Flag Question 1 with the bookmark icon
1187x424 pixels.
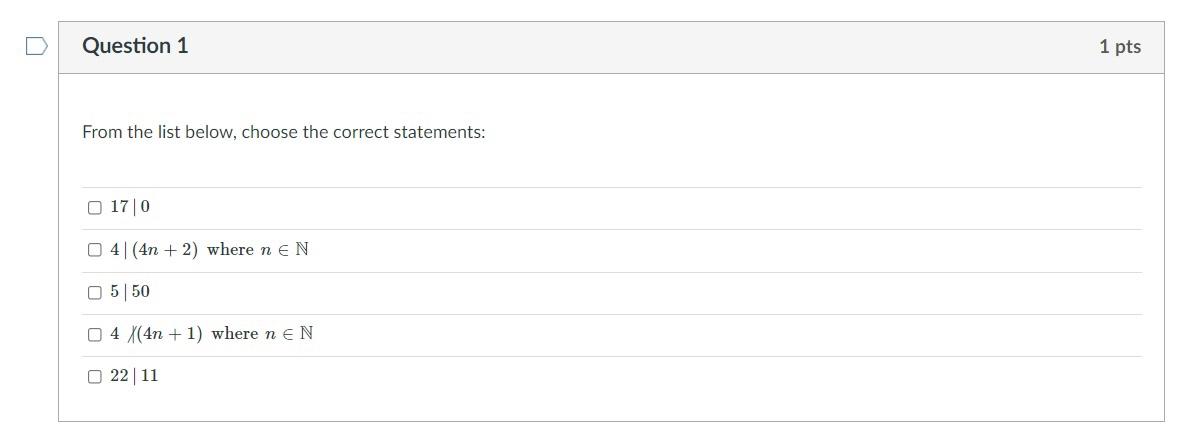(36, 46)
